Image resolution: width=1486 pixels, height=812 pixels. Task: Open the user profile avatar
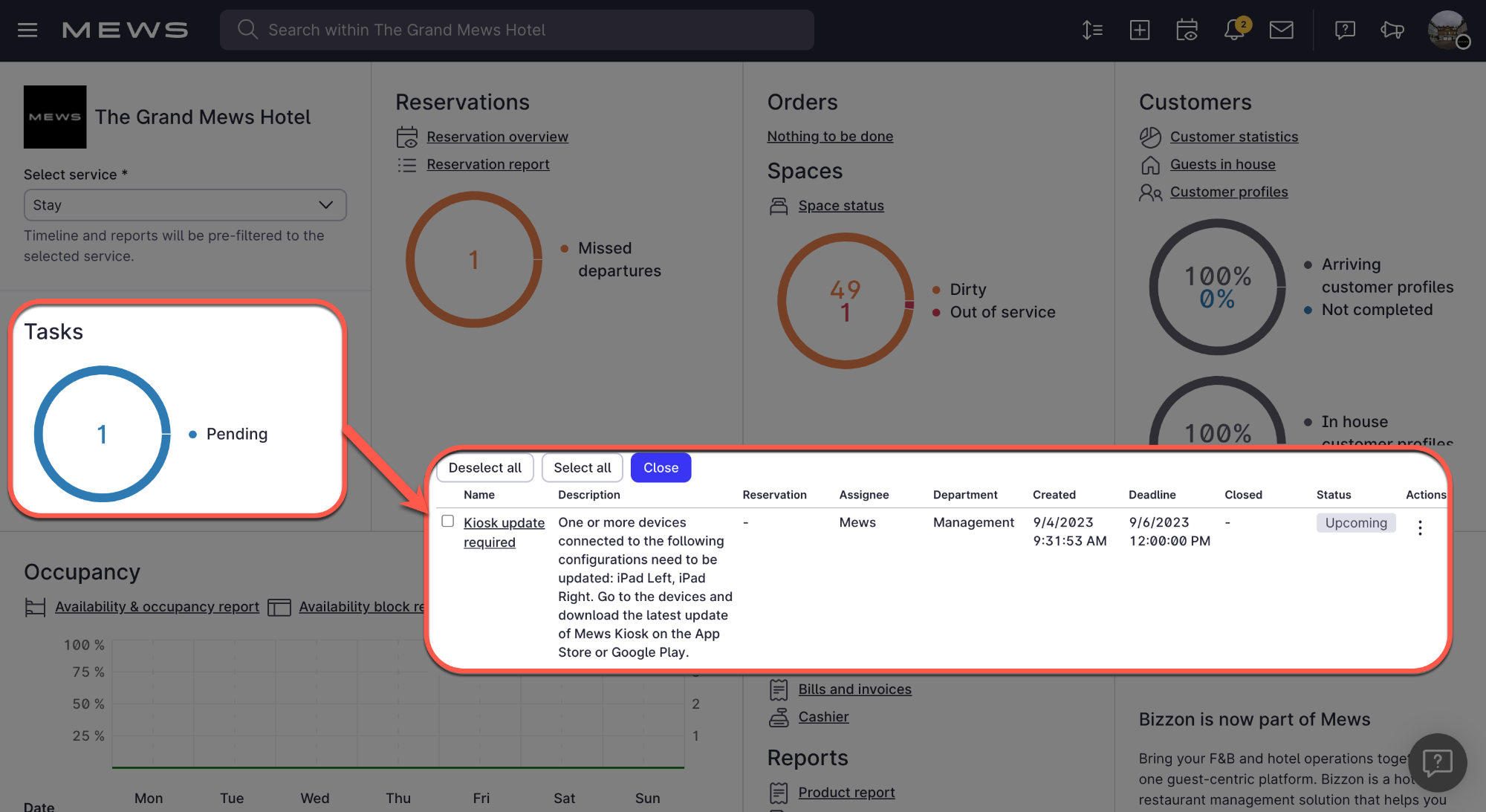(x=1447, y=30)
